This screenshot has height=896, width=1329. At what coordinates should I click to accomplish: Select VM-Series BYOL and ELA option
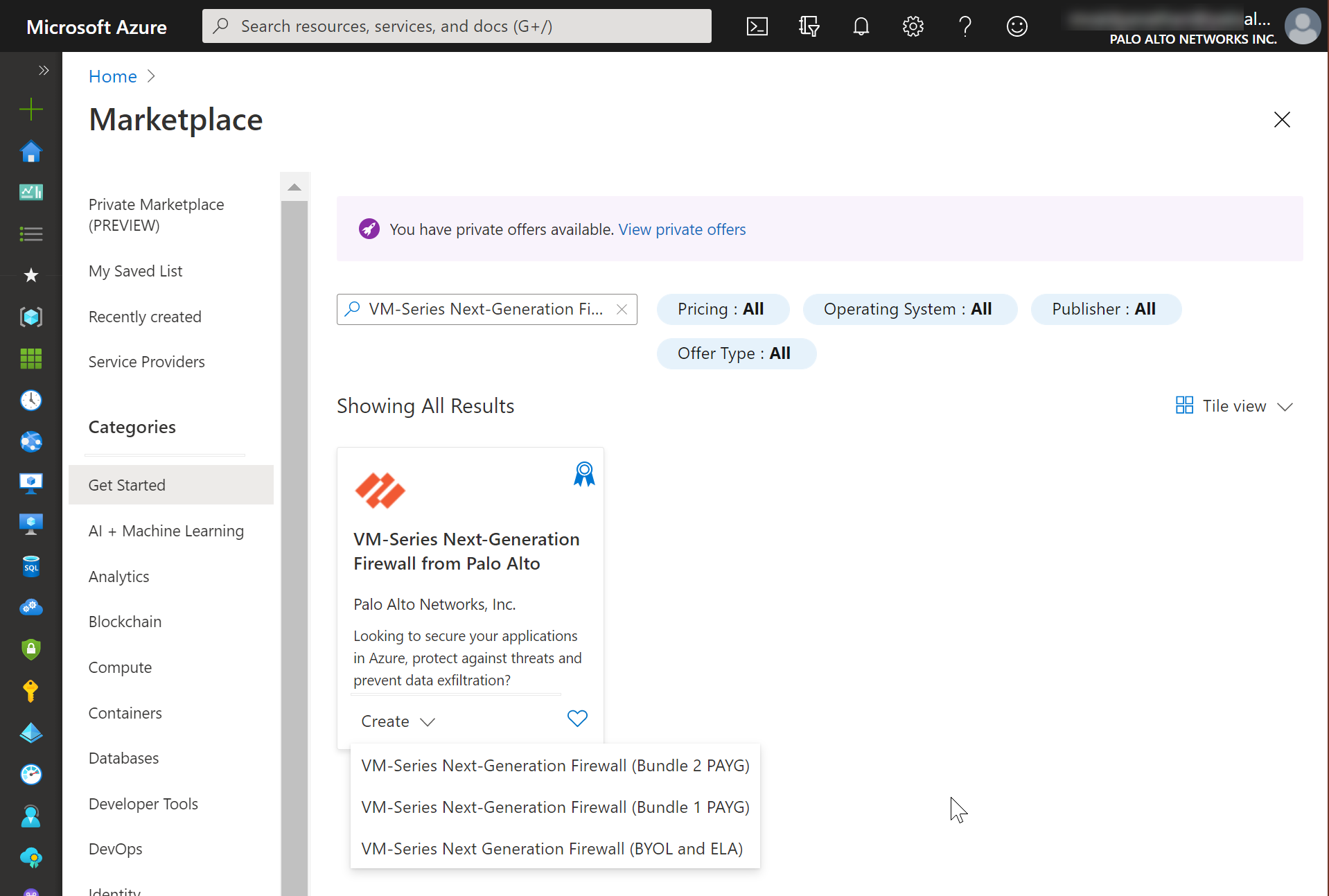[x=552, y=849]
